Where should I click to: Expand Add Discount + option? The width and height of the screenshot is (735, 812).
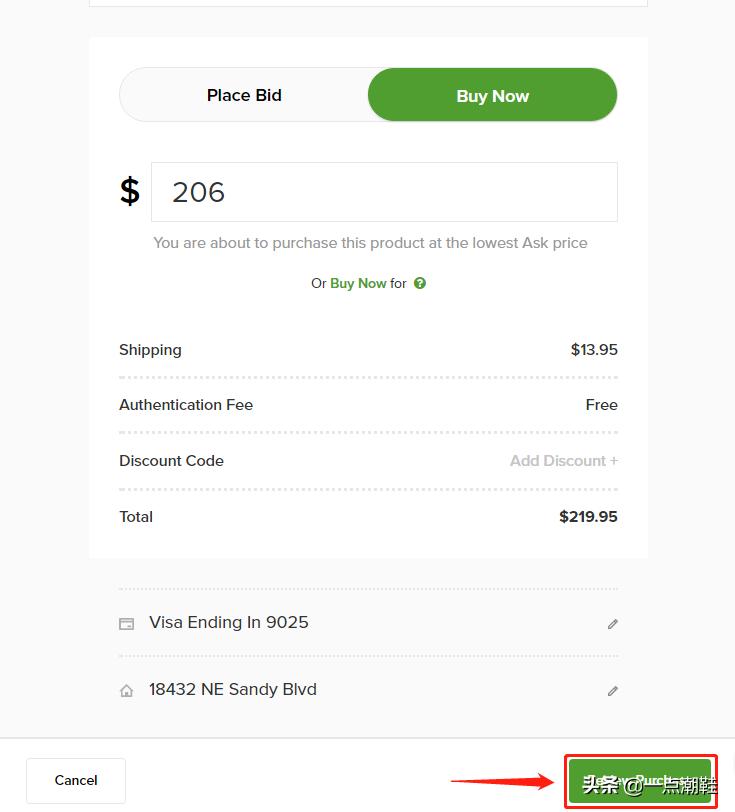[563, 461]
